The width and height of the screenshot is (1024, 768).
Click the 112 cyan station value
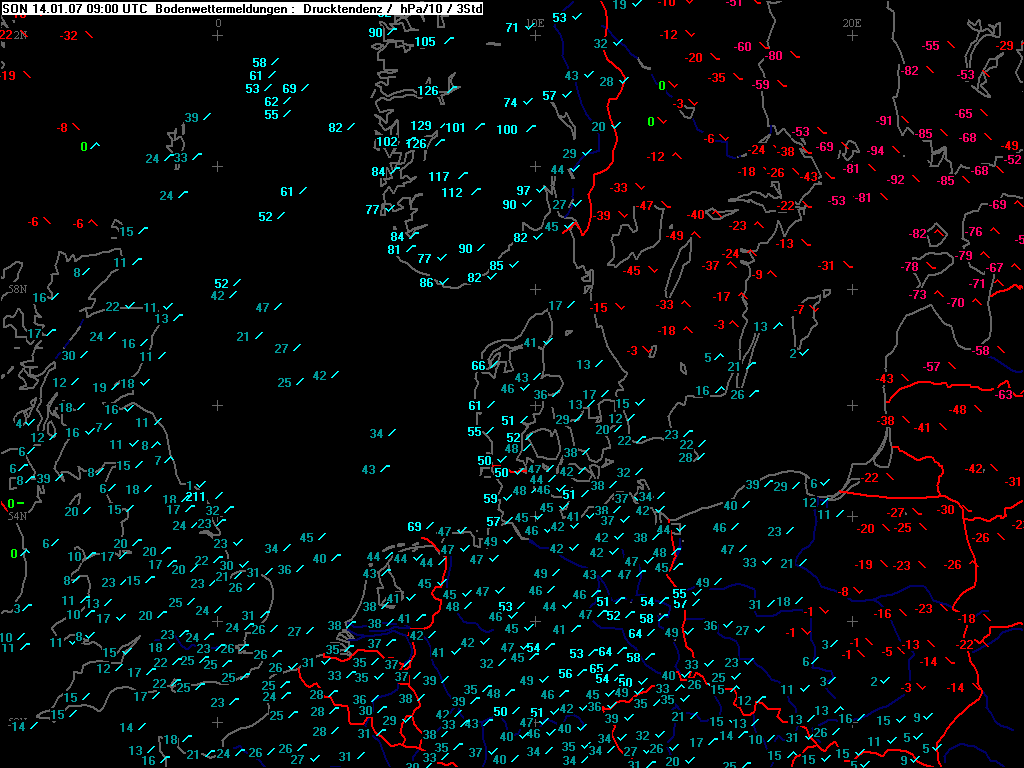pos(452,193)
